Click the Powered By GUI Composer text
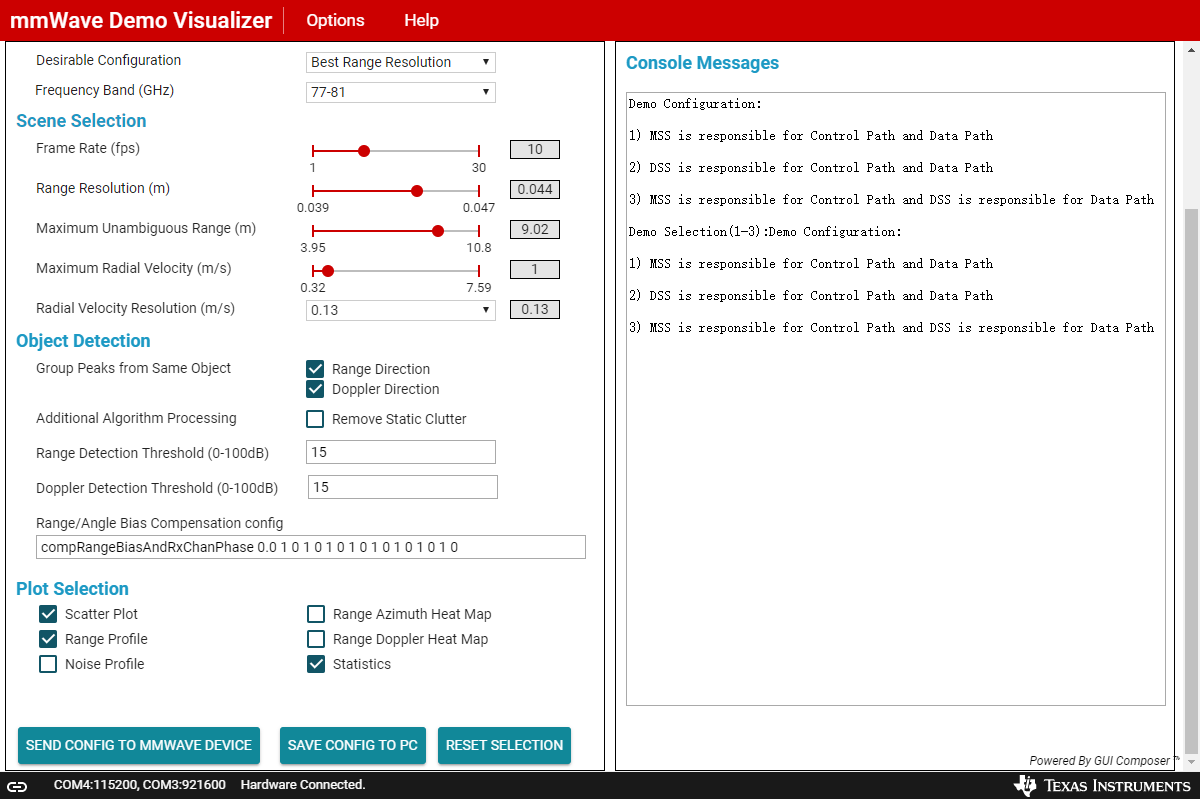Viewport: 1200px width, 799px height. click(x=1105, y=761)
